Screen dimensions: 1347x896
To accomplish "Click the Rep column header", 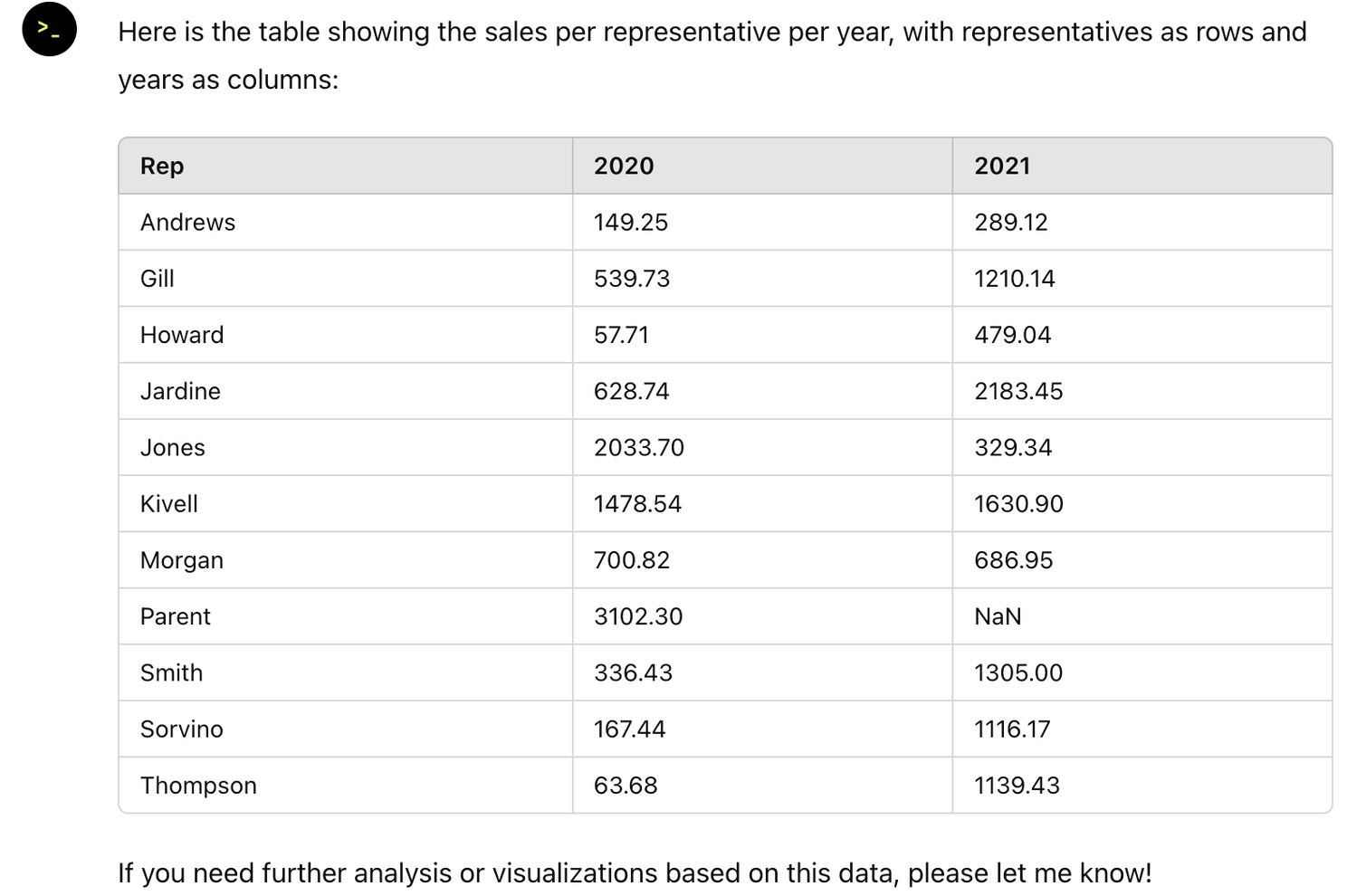I will (x=162, y=166).
